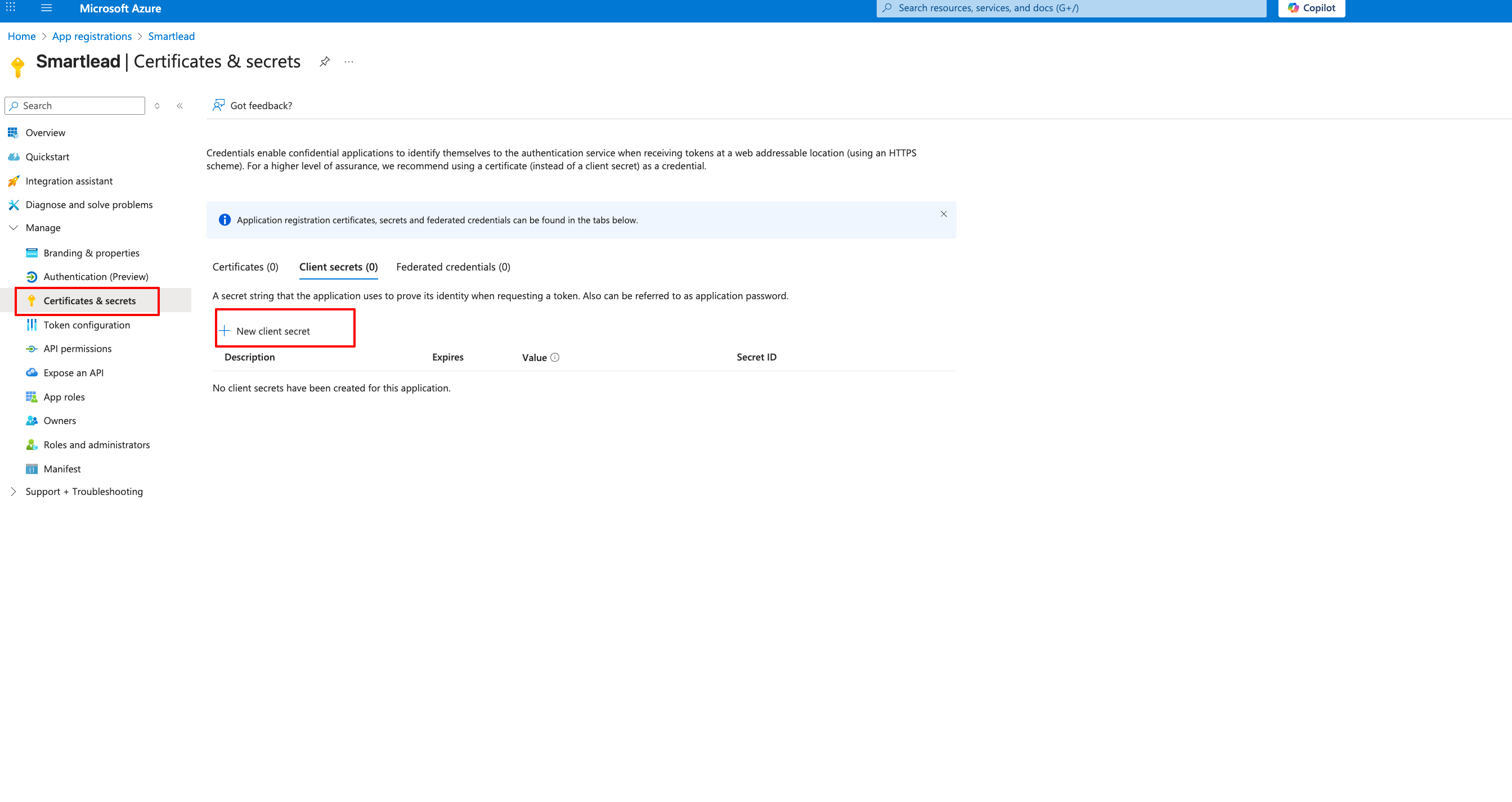The height and width of the screenshot is (802, 1512).
Task: Open the Overview menu item
Action: pos(45,133)
